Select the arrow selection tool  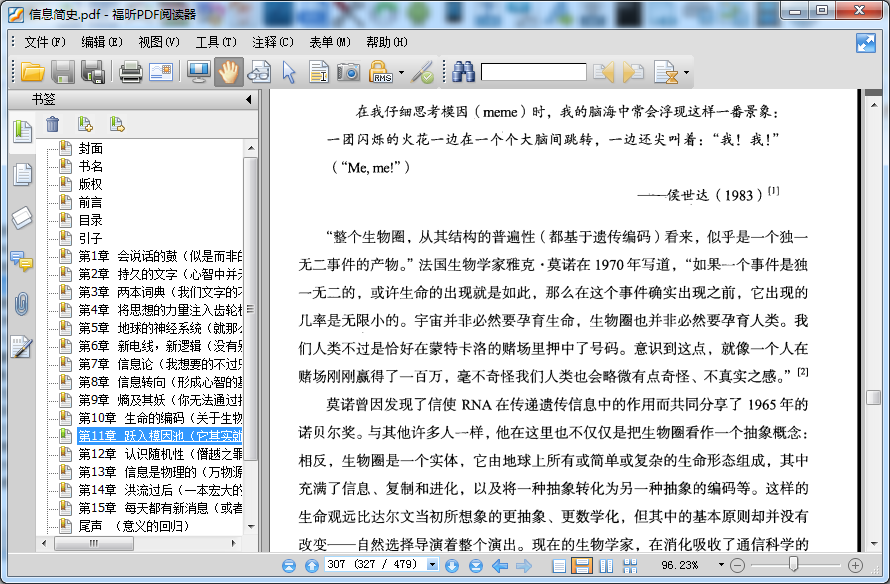click(x=289, y=72)
